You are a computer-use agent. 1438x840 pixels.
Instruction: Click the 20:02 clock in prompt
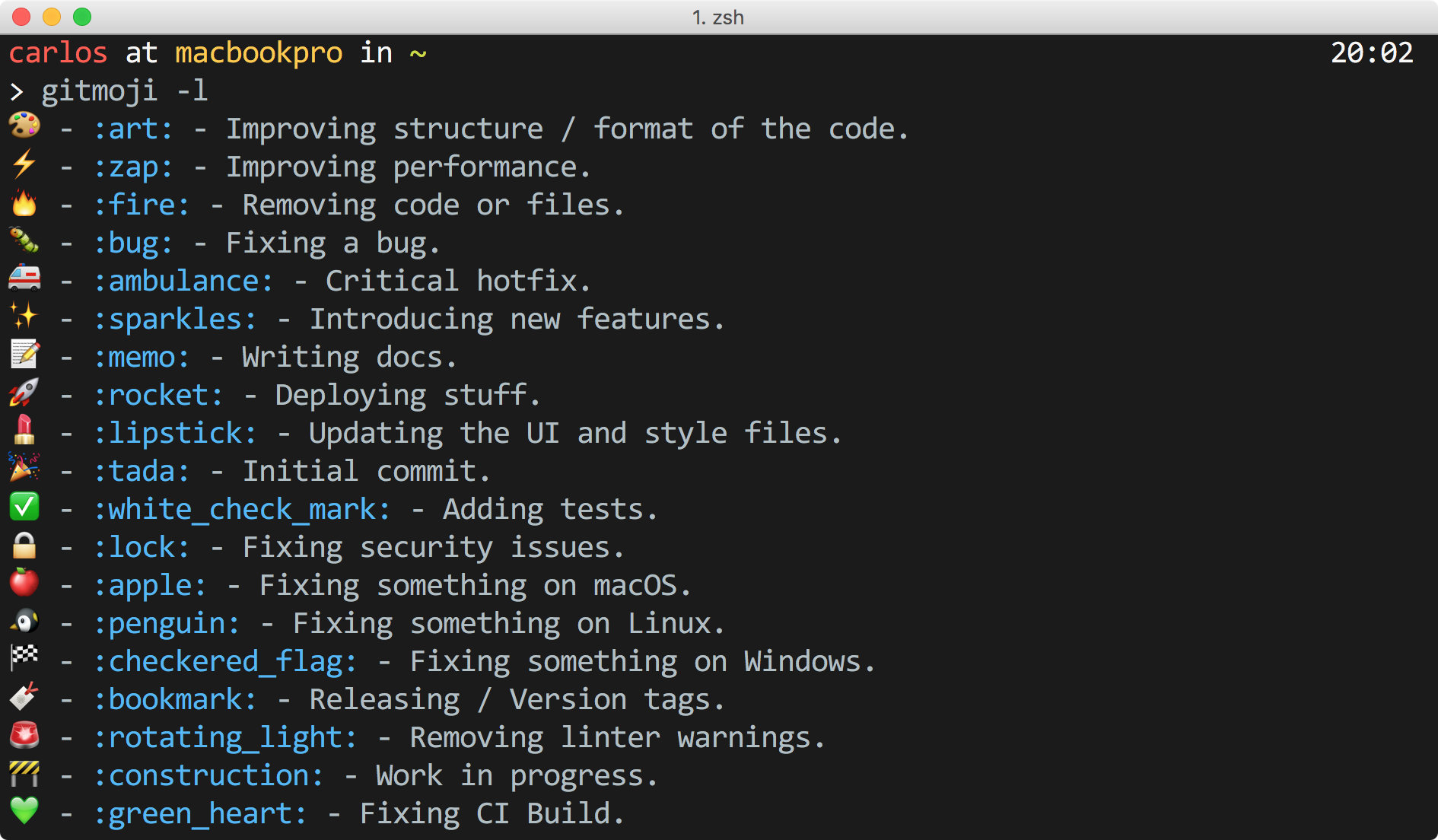tap(1372, 52)
